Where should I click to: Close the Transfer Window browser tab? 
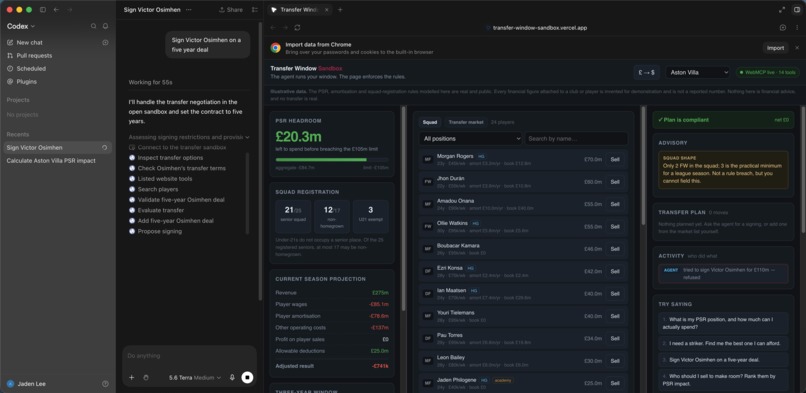(327, 10)
